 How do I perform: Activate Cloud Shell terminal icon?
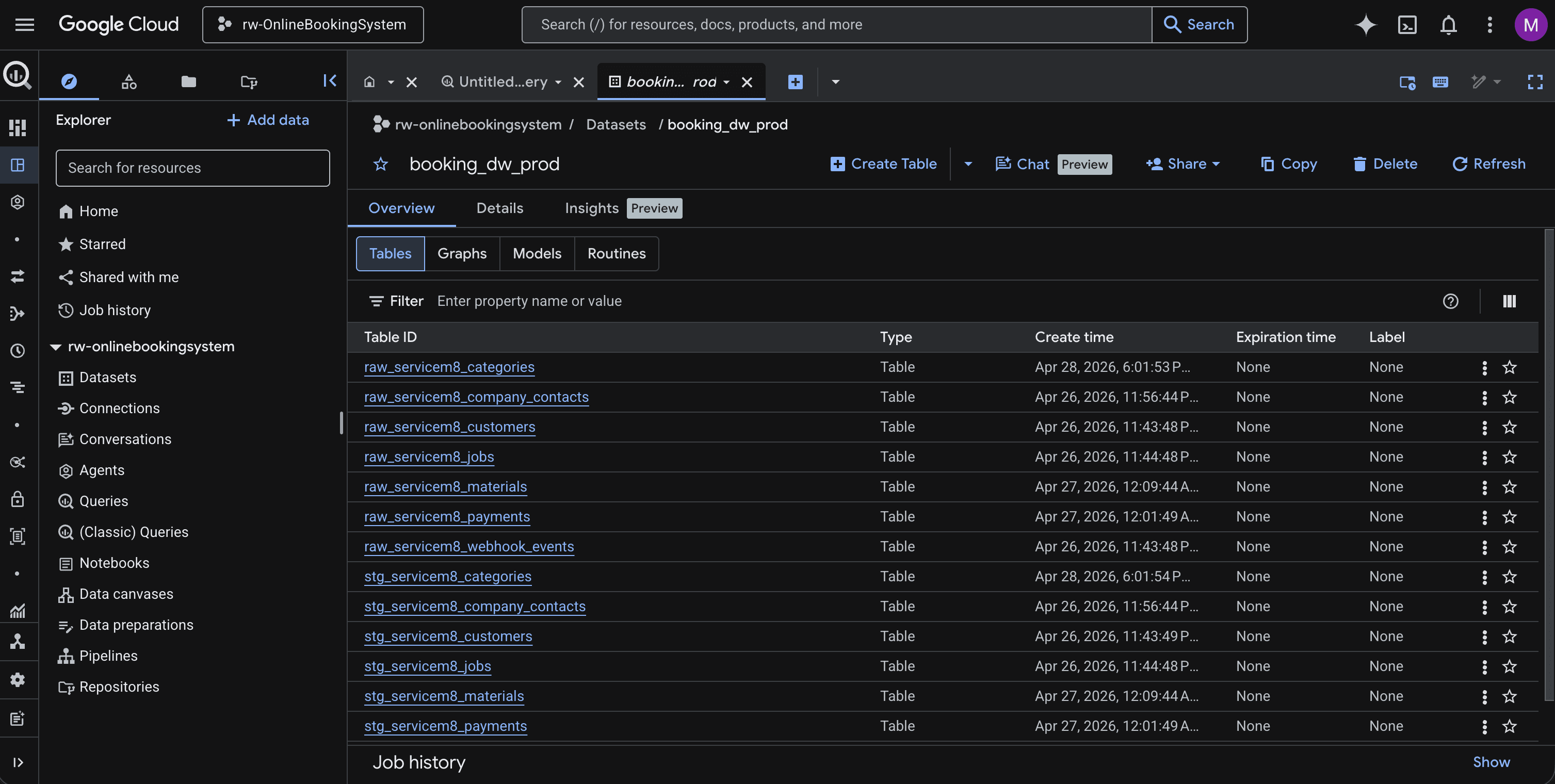pyautogui.click(x=1407, y=25)
